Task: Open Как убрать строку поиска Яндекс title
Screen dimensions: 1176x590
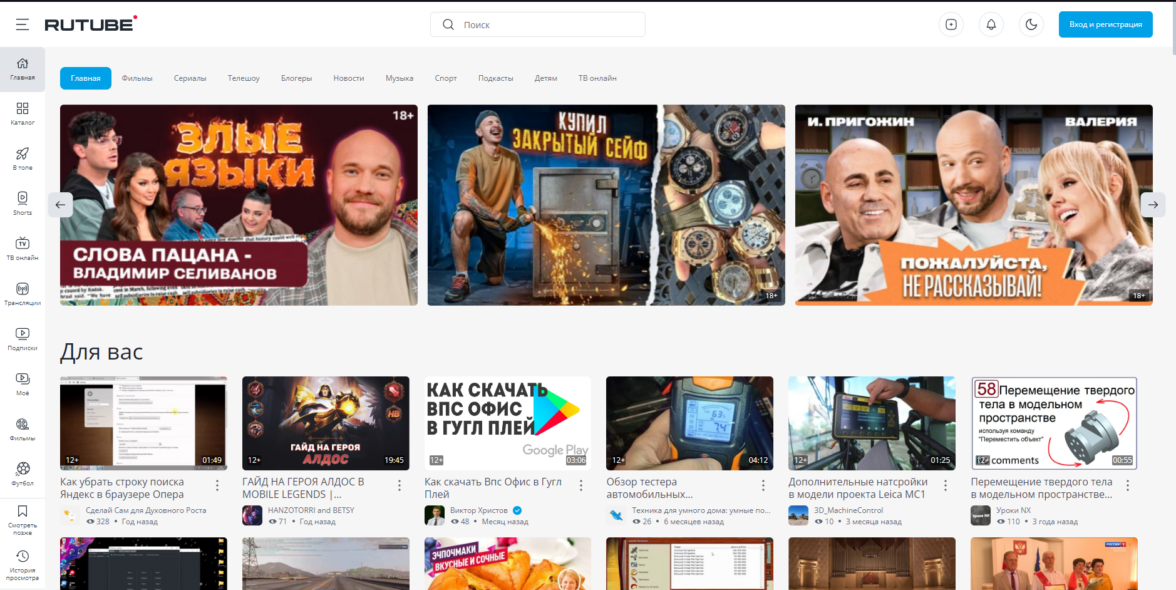Action: click(x=122, y=488)
